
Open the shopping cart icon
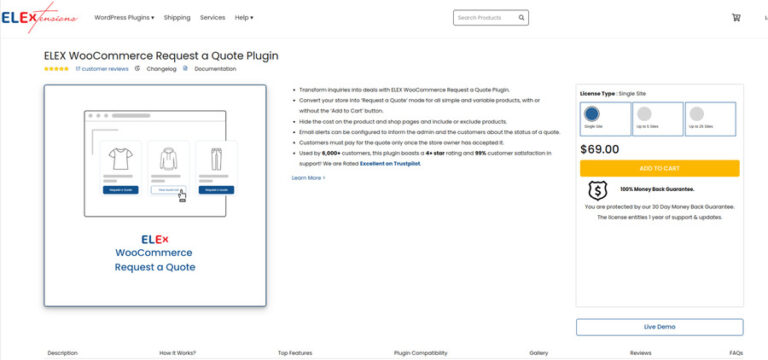point(736,18)
